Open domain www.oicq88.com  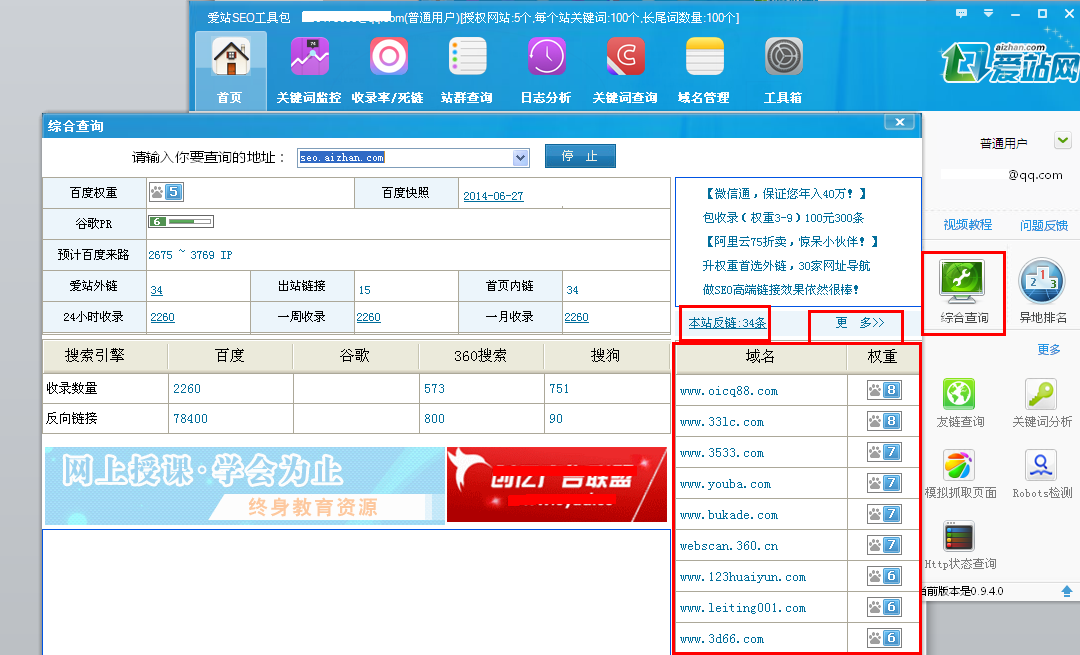[729, 391]
